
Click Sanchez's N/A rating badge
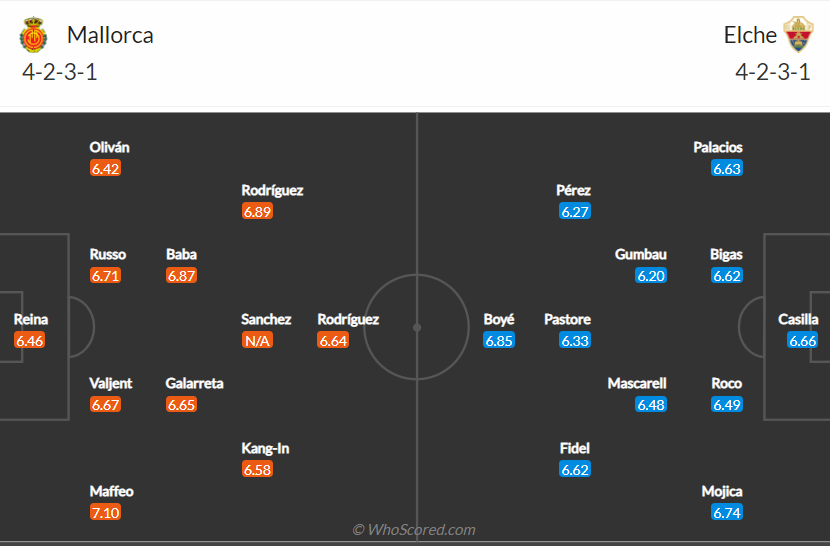pos(257,340)
